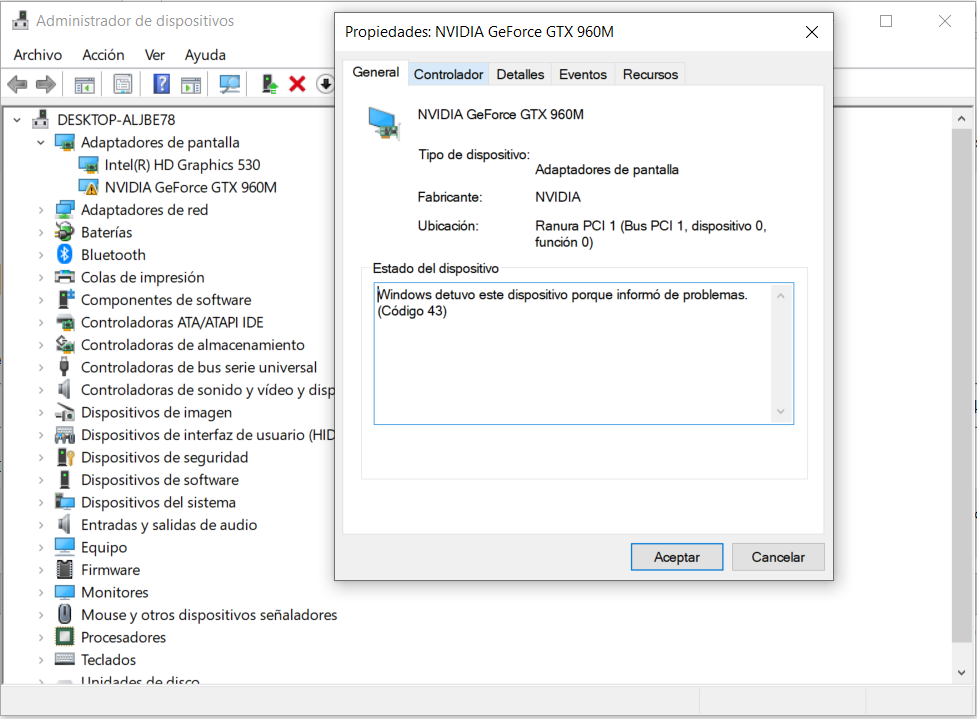Maximize the Administrador de dispositivos window
977x719 pixels.
pyautogui.click(x=885, y=21)
